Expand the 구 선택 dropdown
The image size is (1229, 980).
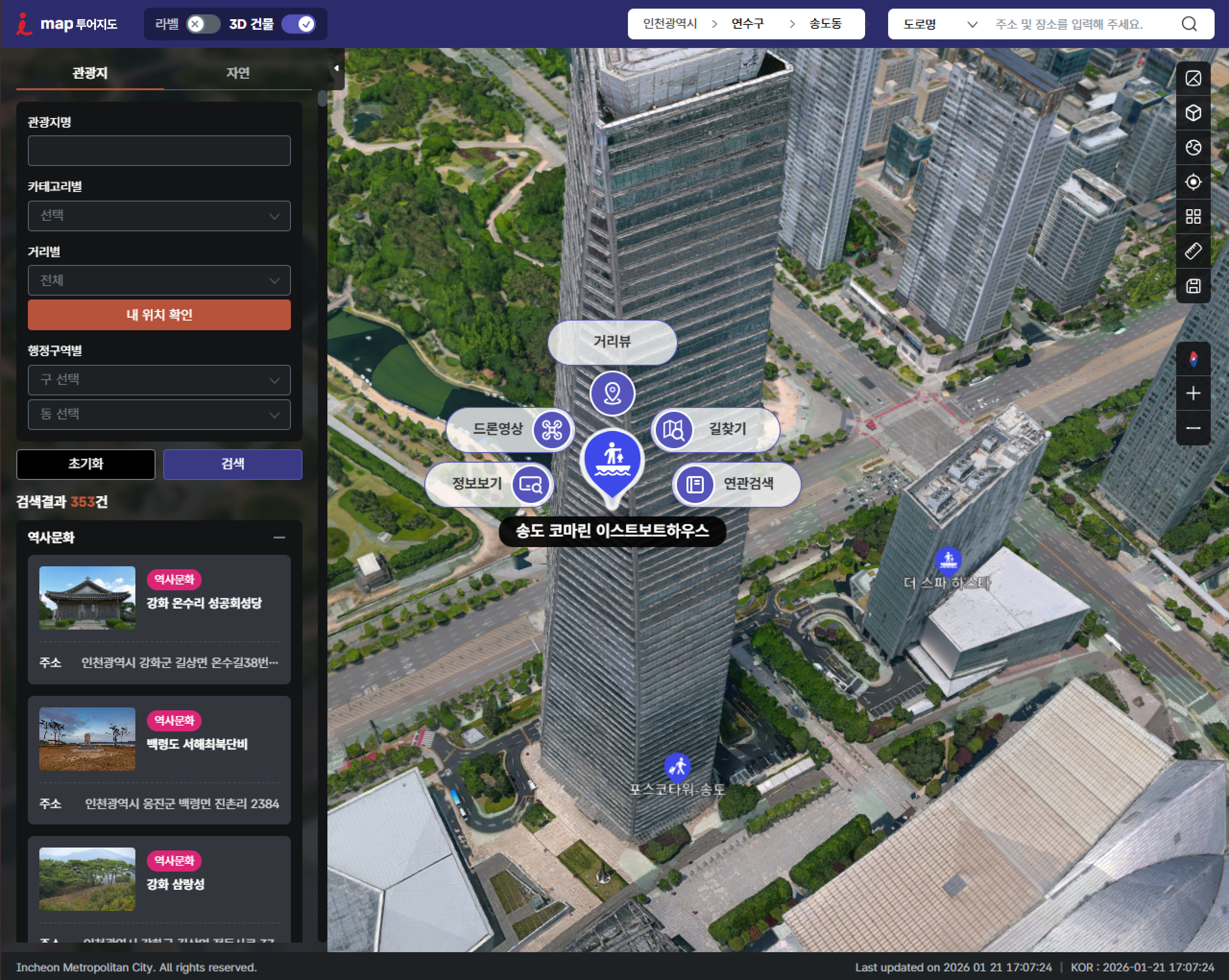(159, 380)
